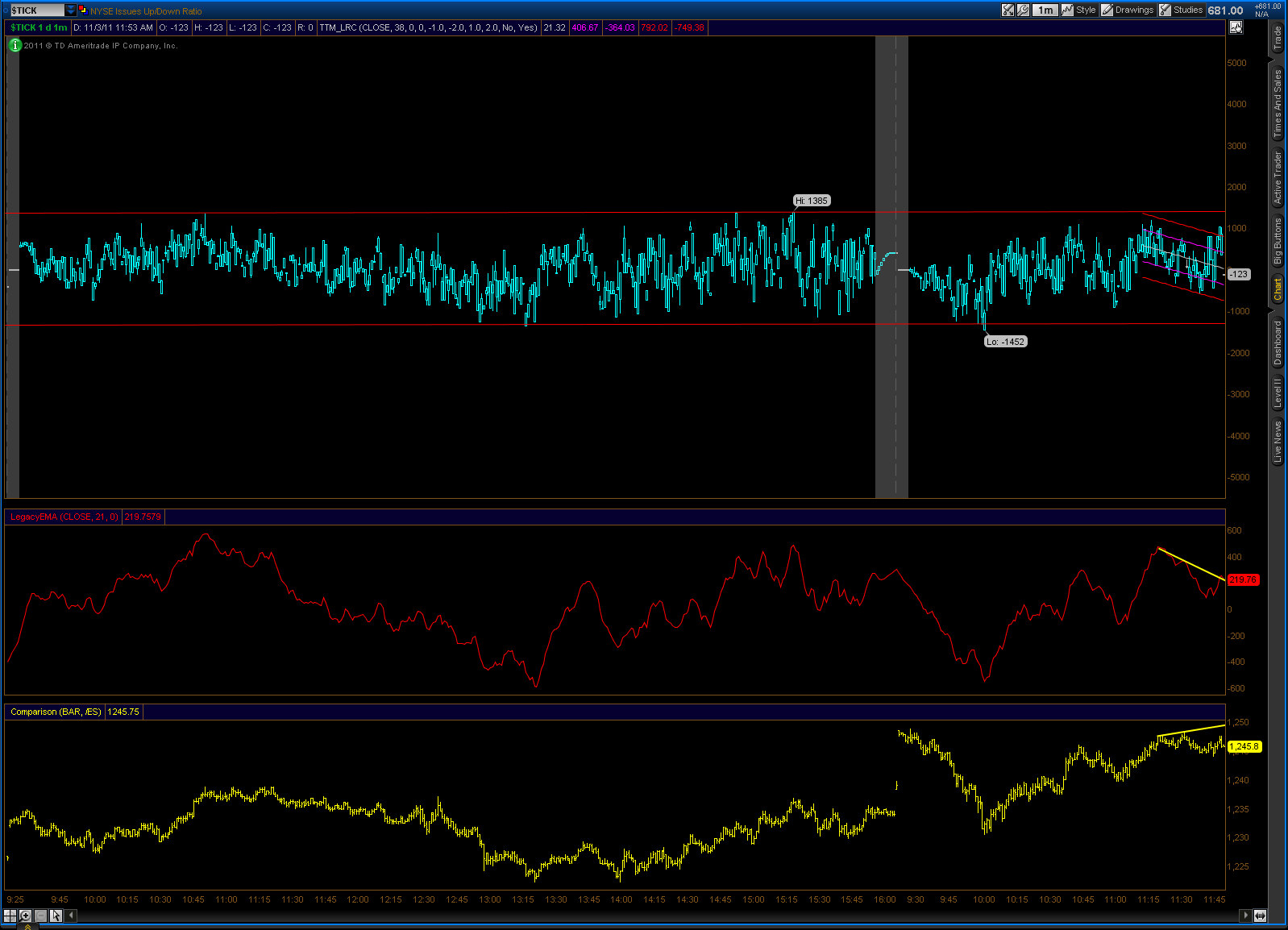
Task: Click the 1,245.8 comparison price tag
Action: coord(1244,747)
